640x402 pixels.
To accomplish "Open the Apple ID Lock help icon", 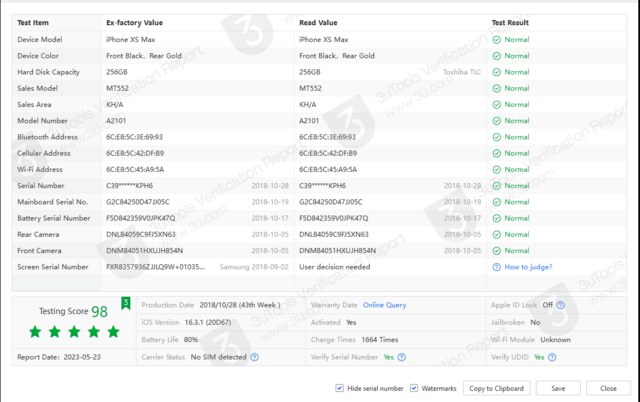I will (560, 305).
